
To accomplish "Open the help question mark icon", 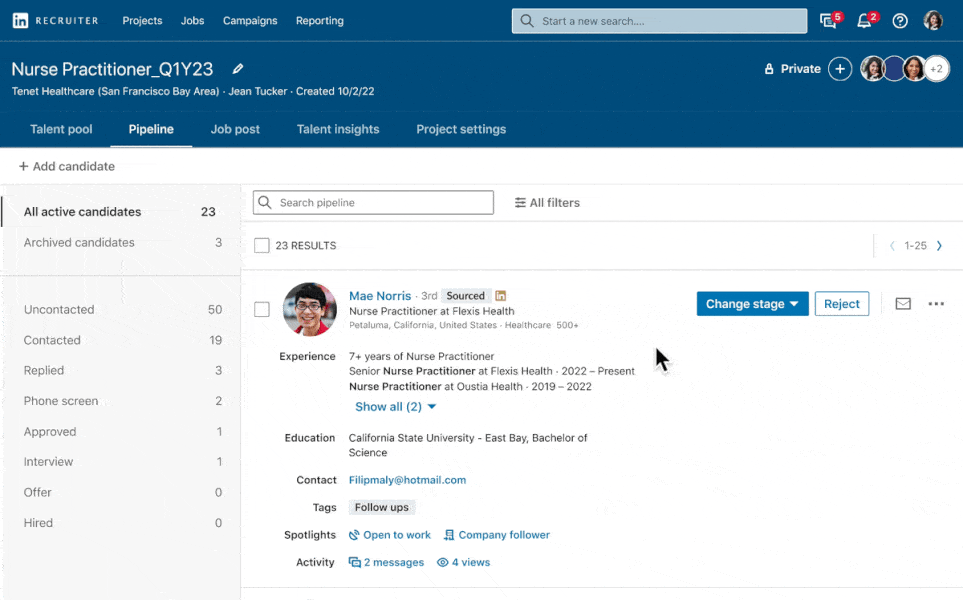I will tap(900, 21).
